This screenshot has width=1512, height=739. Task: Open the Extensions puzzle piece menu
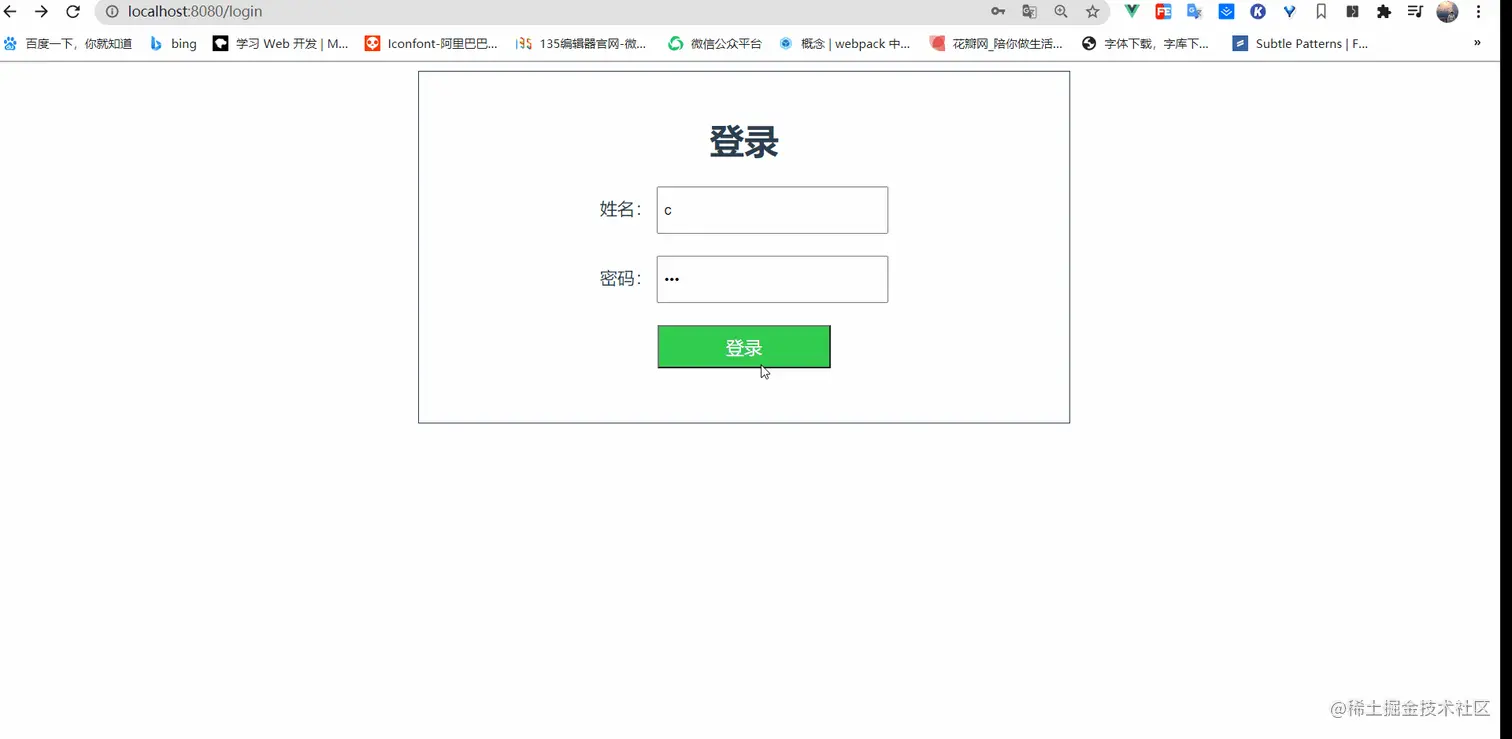point(1384,12)
